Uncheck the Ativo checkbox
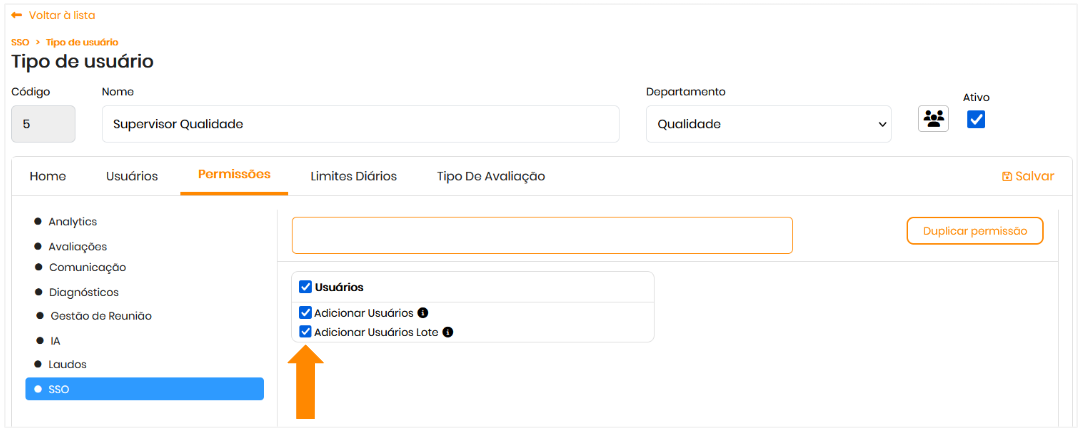Screen dimensions: 1081x431 tap(976, 119)
